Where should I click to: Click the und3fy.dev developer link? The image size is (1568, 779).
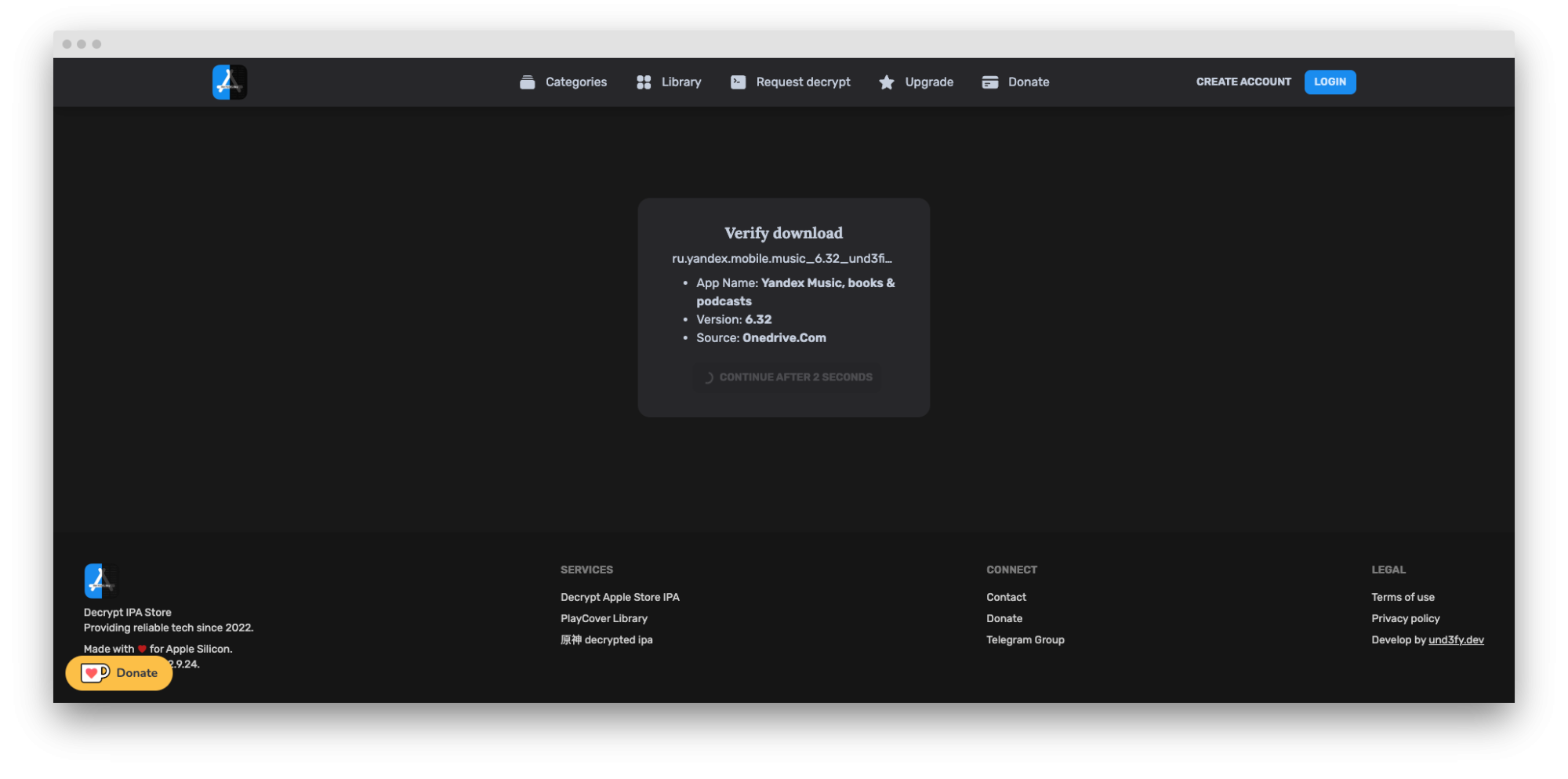click(1456, 639)
